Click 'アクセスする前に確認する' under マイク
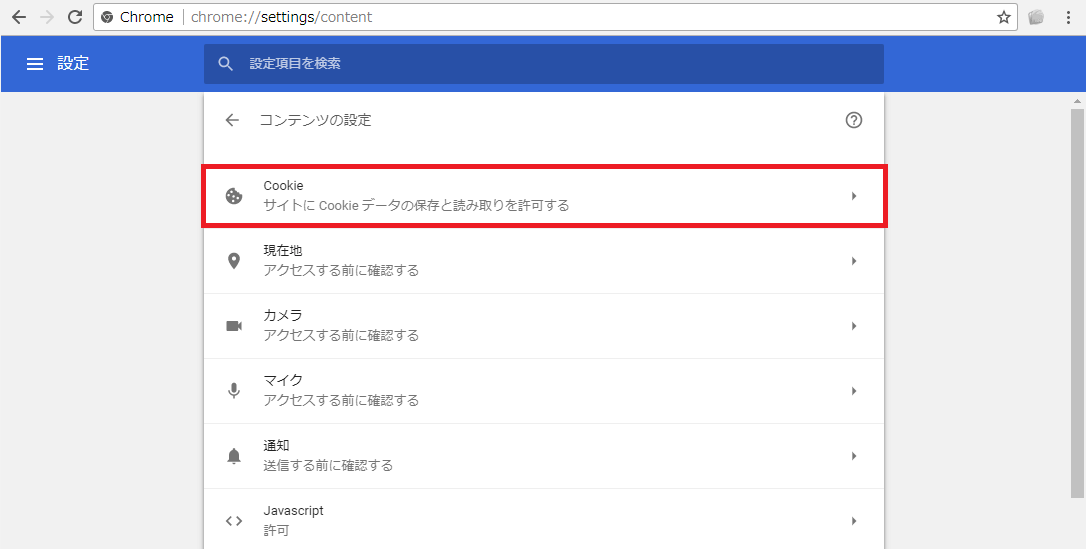 (341, 401)
